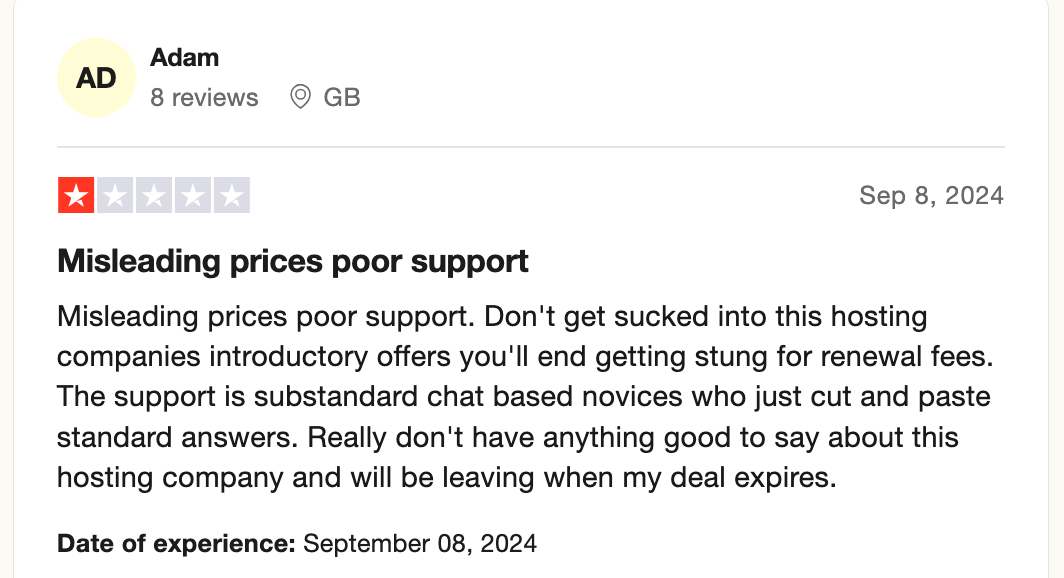Viewport: 1064px width, 578px height.
Task: Click the fourth grey rating star
Action: [193, 196]
